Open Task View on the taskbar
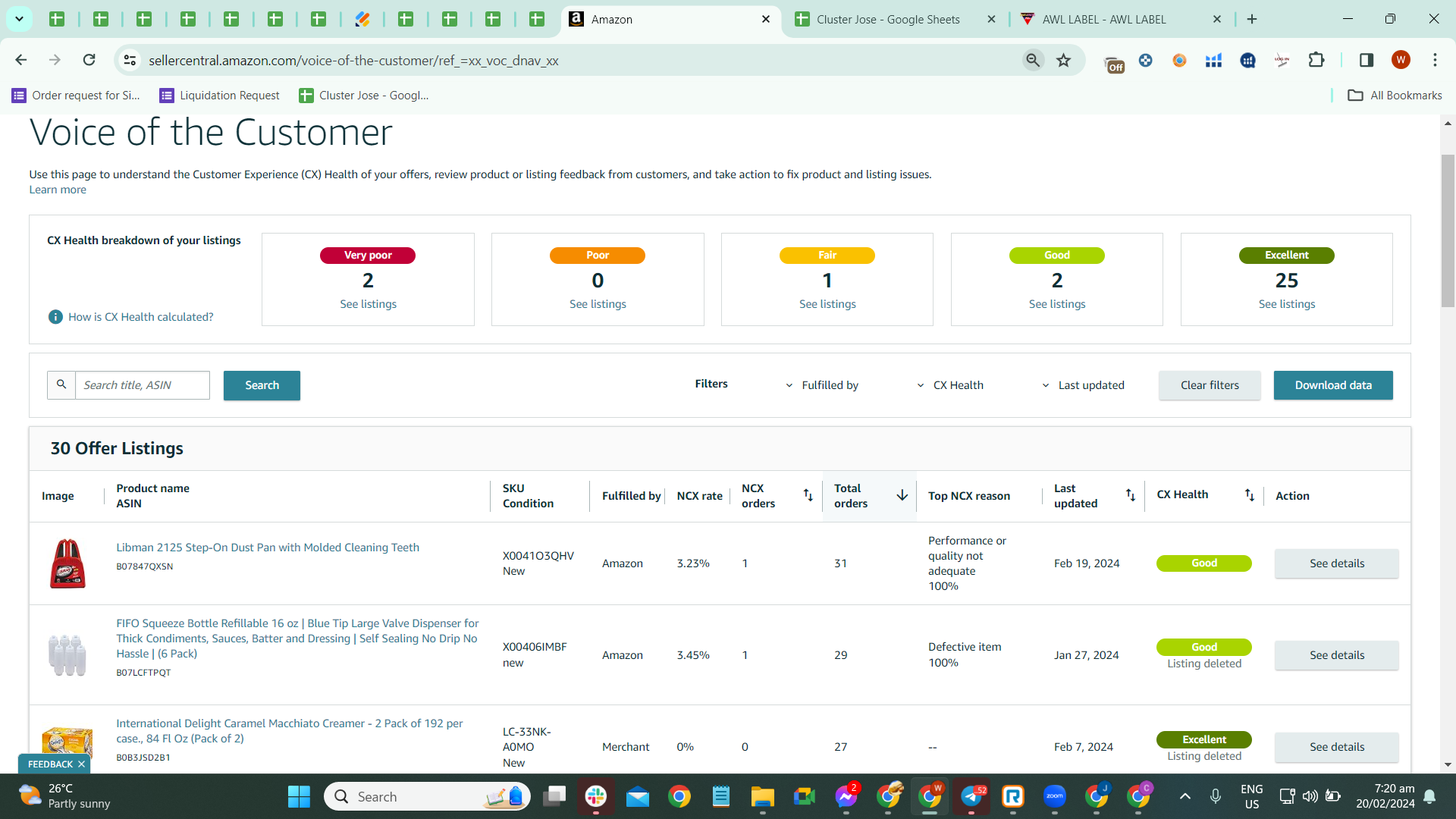Viewport: 1456px width, 819px height. click(554, 796)
